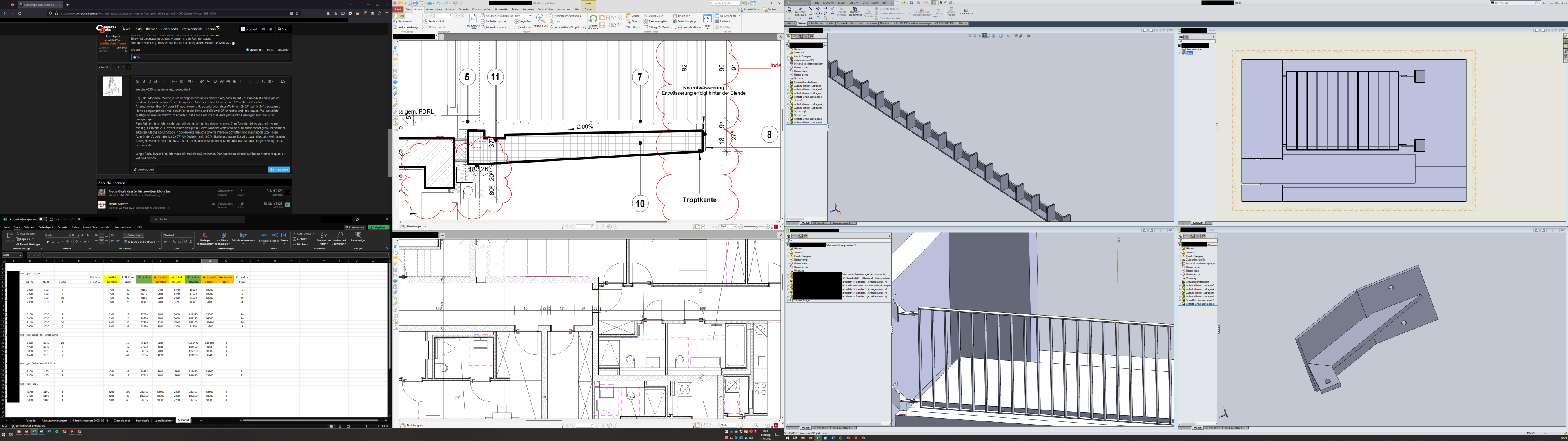Toggle Textumbruch wrap text in Excel
1568x441 pixels.
[134, 235]
